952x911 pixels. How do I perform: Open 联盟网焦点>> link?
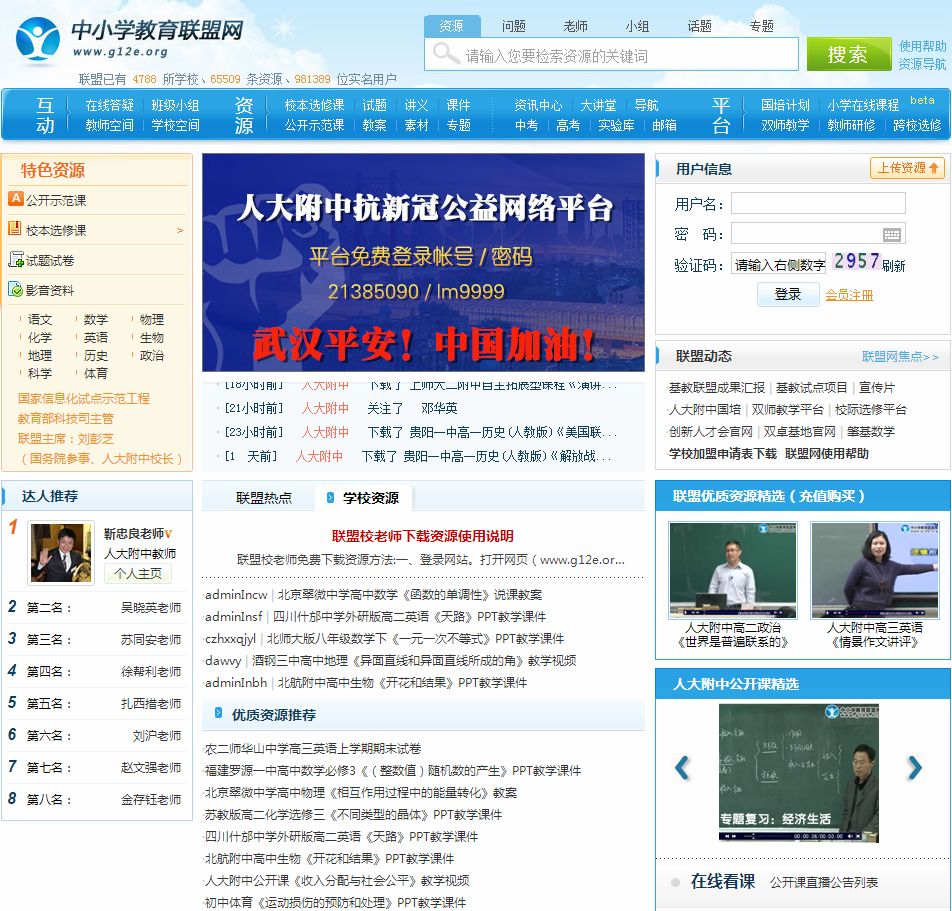pos(900,357)
